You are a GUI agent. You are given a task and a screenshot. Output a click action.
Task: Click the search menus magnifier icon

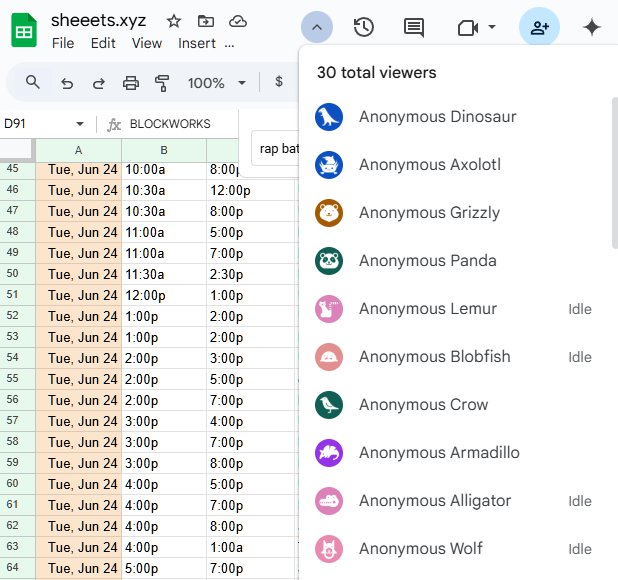coord(32,82)
